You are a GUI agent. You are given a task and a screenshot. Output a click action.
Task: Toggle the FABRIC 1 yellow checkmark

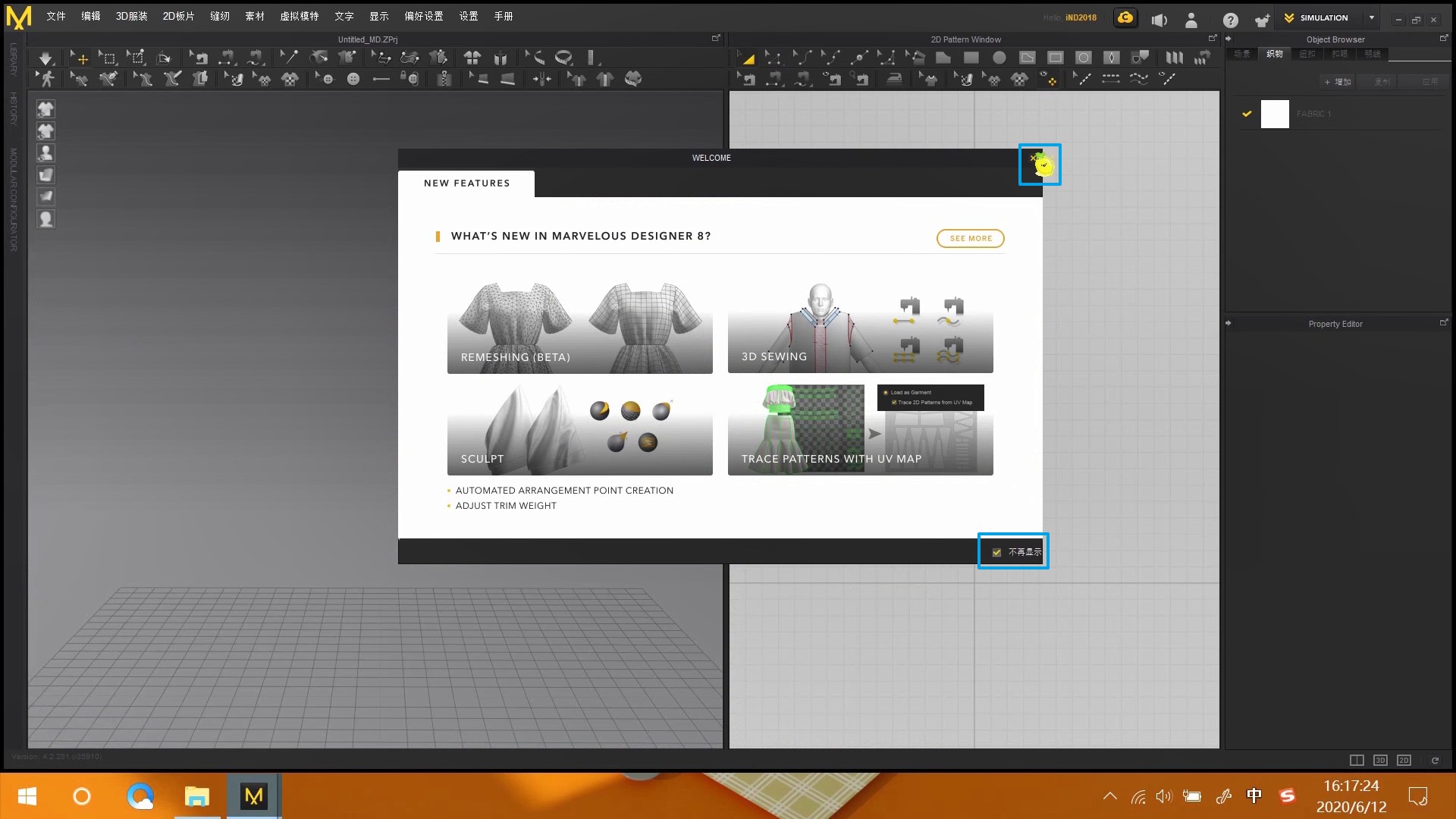click(x=1247, y=114)
